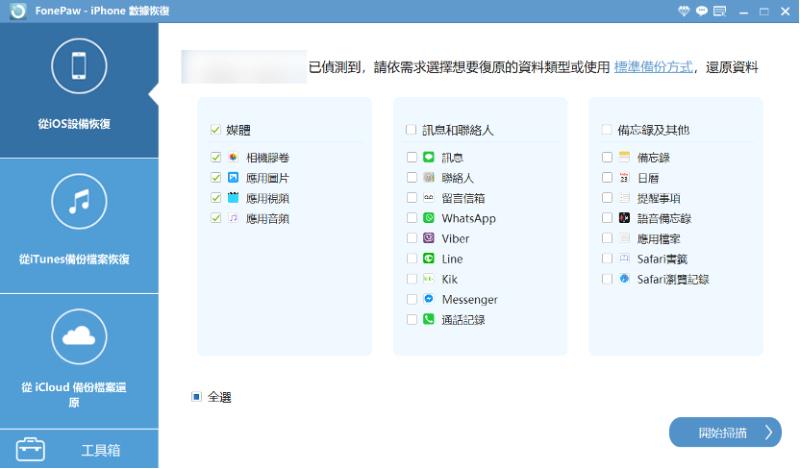
Task: Open the 標準備份方式 link
Action: coord(653,67)
